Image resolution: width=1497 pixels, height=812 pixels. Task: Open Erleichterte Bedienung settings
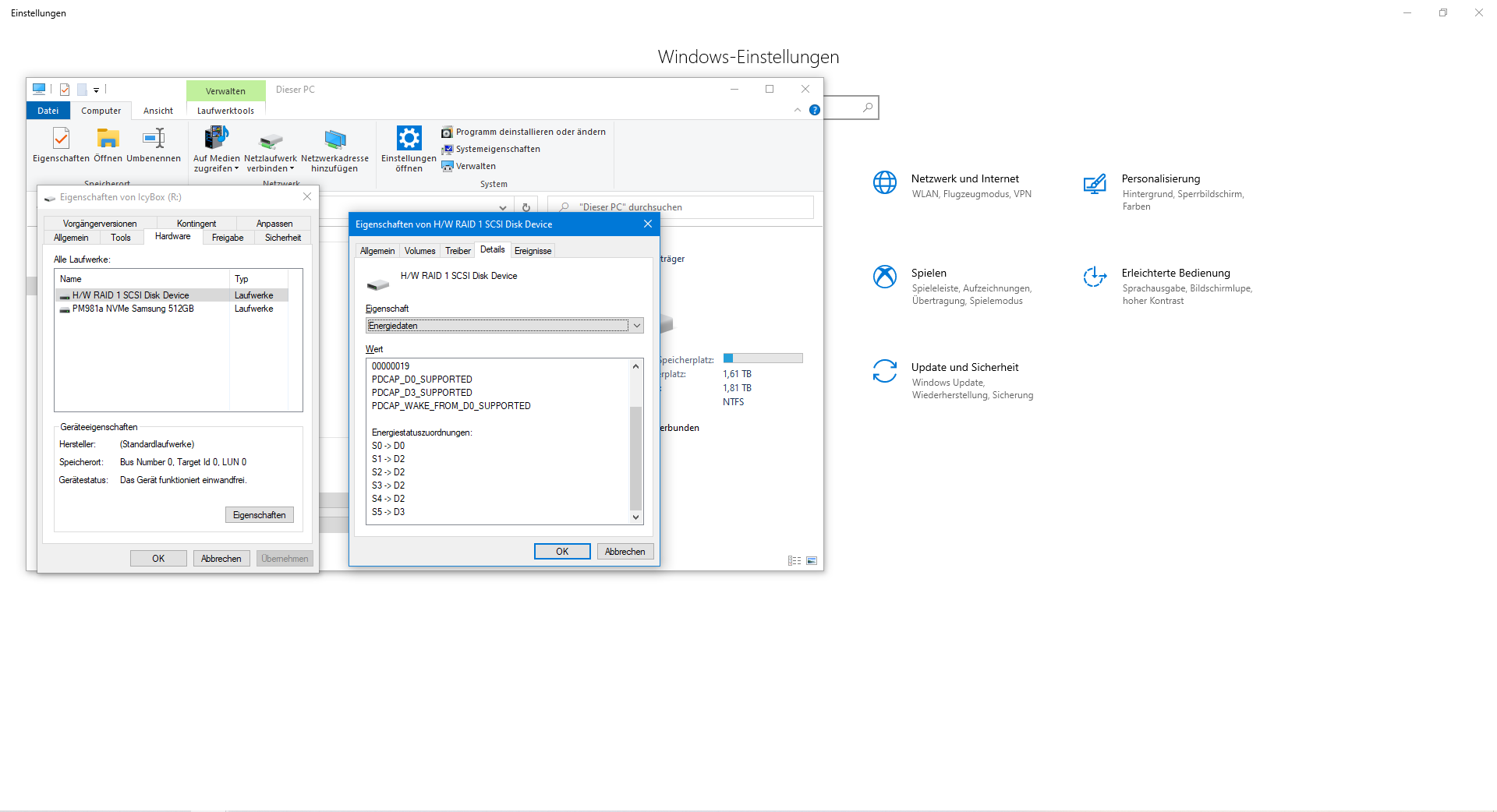point(1168,286)
